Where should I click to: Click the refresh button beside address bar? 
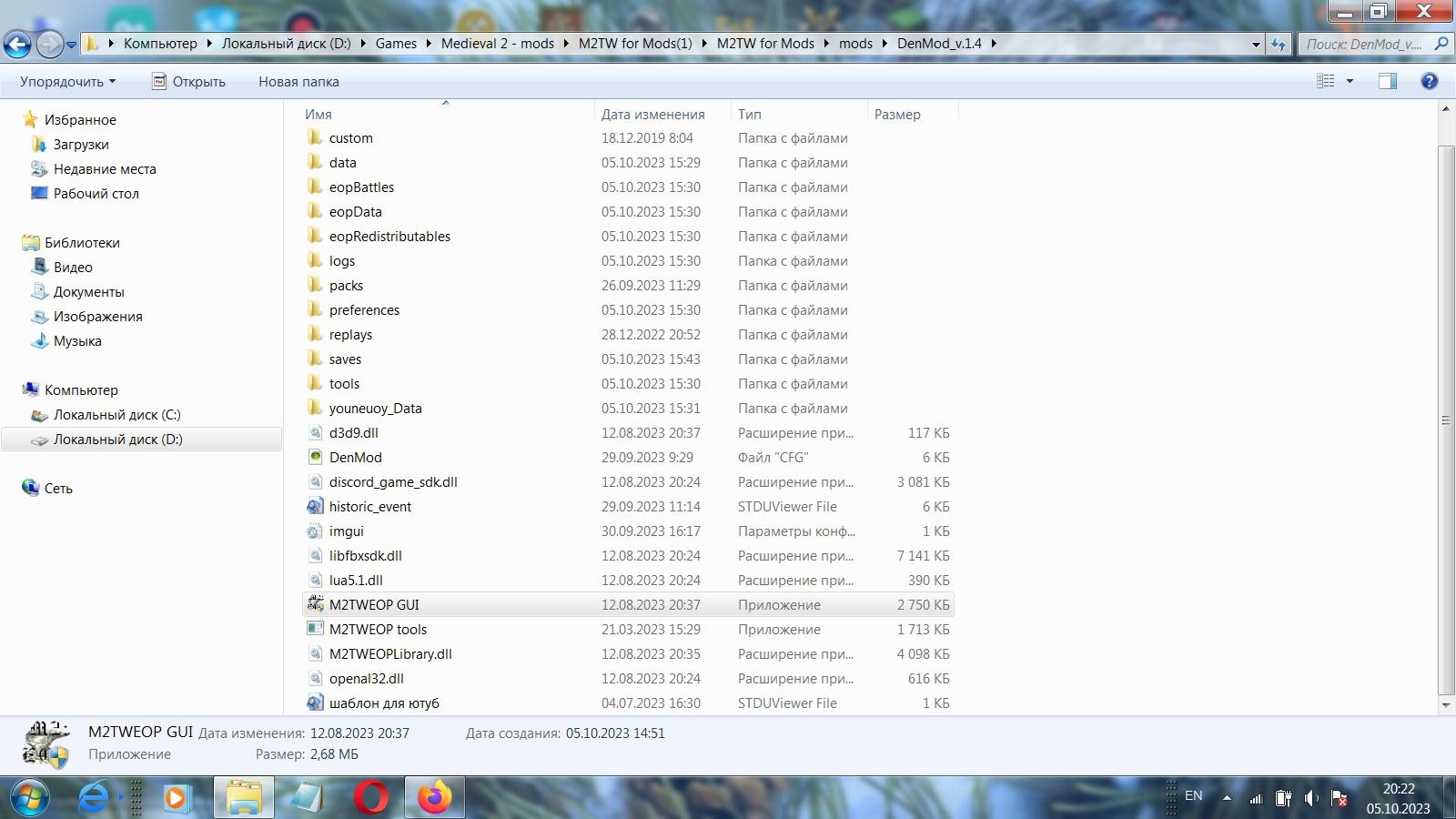click(x=1279, y=44)
